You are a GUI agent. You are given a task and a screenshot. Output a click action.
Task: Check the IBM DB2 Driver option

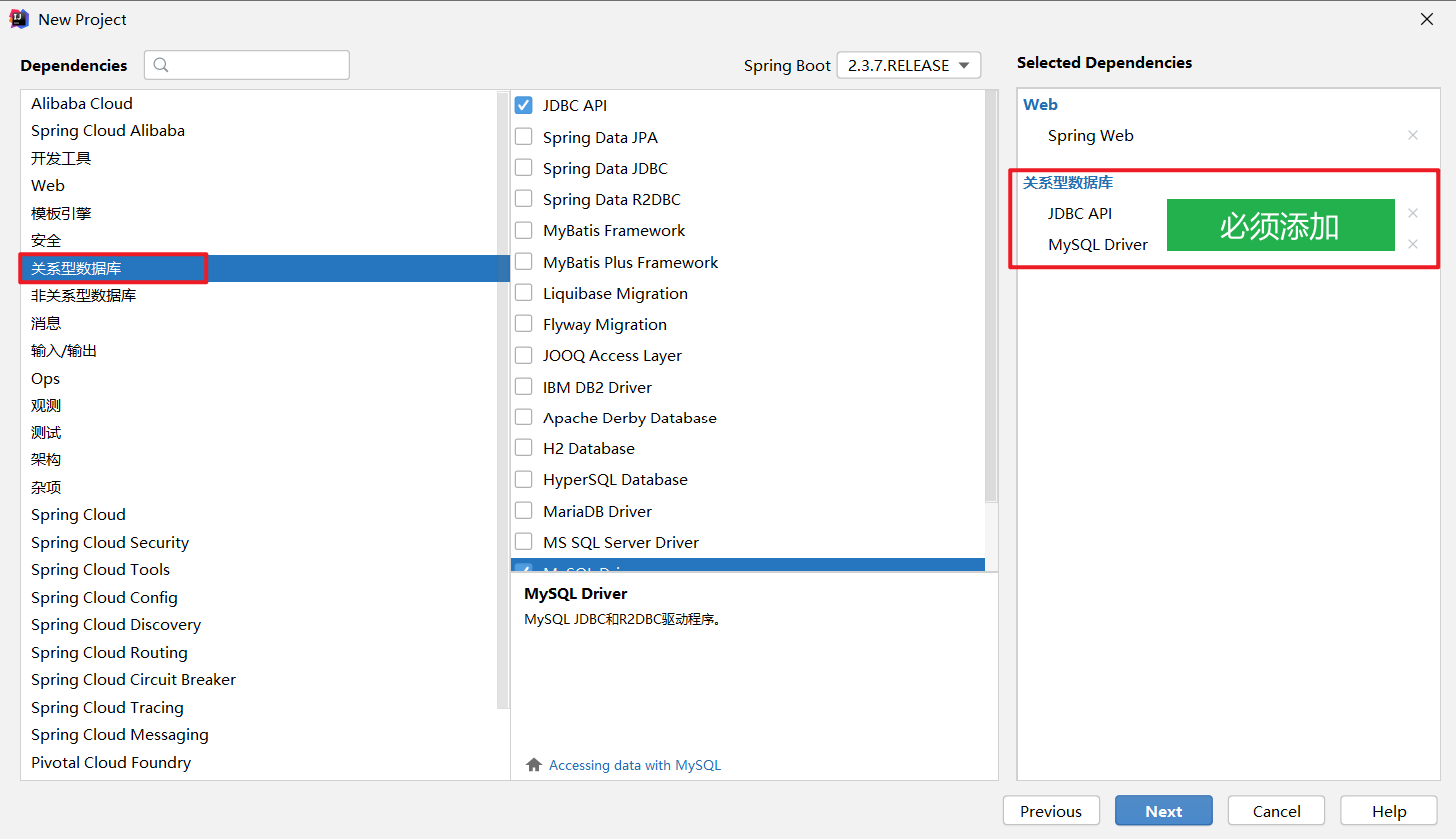[x=524, y=386]
